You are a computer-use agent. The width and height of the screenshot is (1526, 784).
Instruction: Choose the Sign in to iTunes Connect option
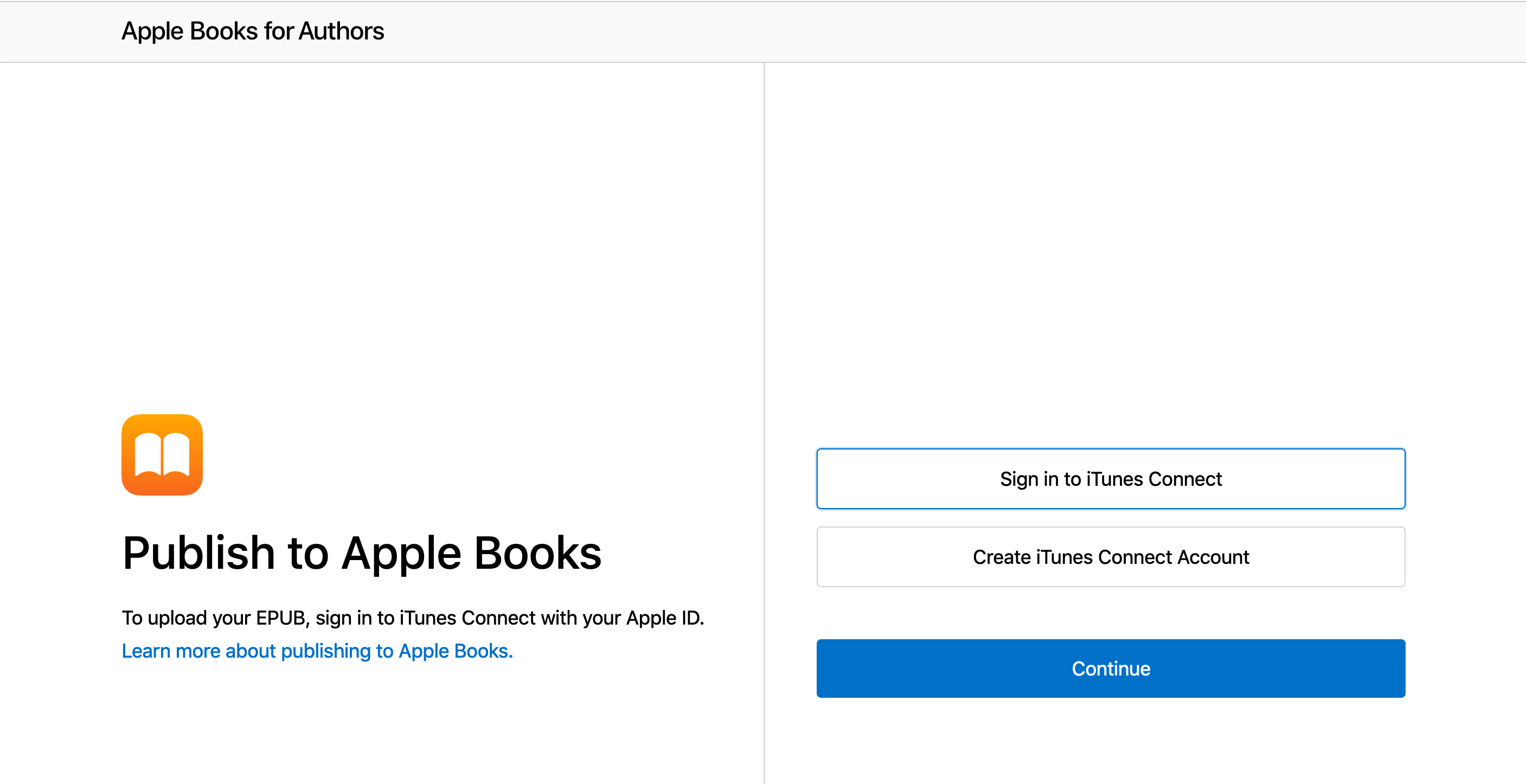[1110, 478]
